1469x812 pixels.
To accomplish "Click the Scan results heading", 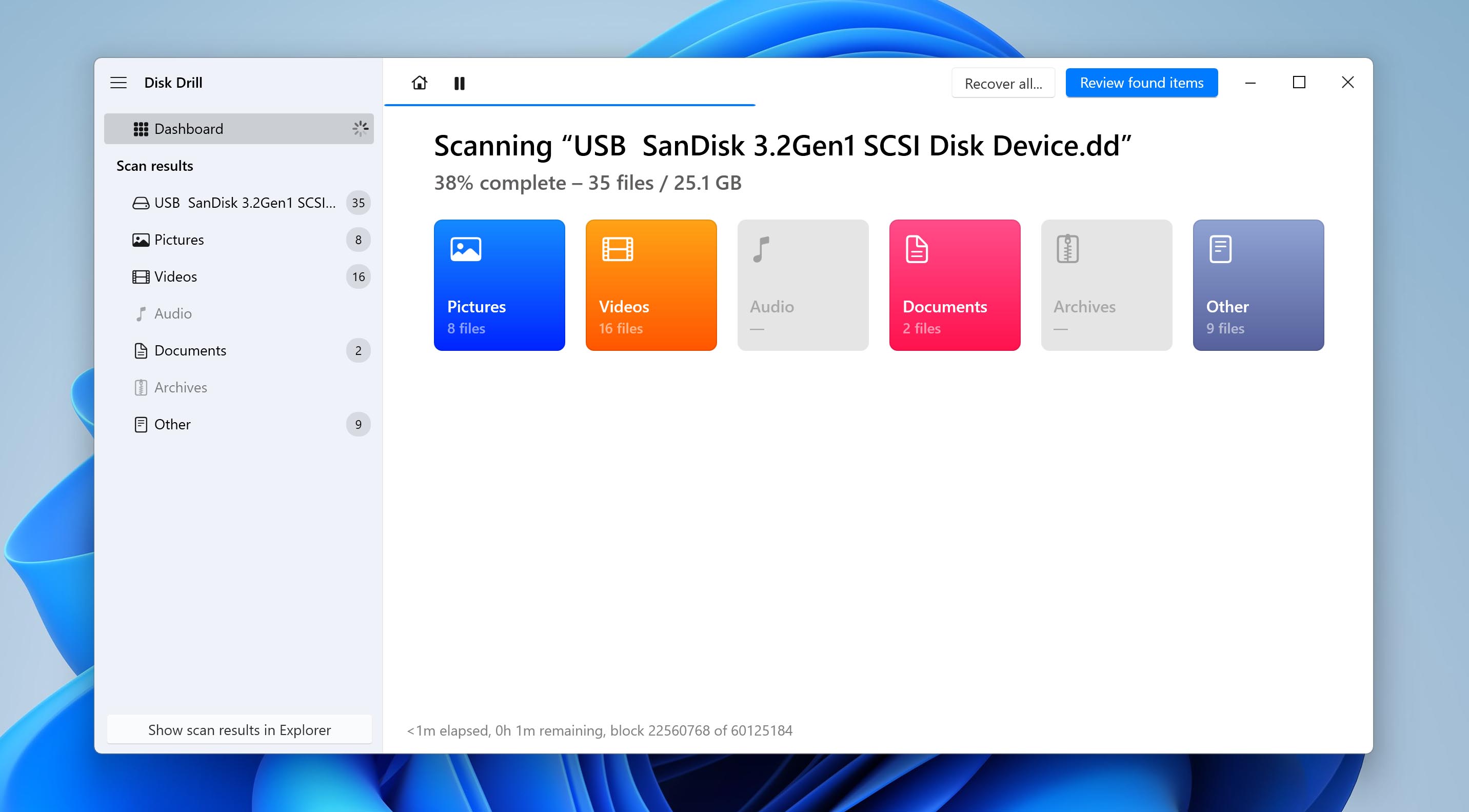I will (x=154, y=166).
